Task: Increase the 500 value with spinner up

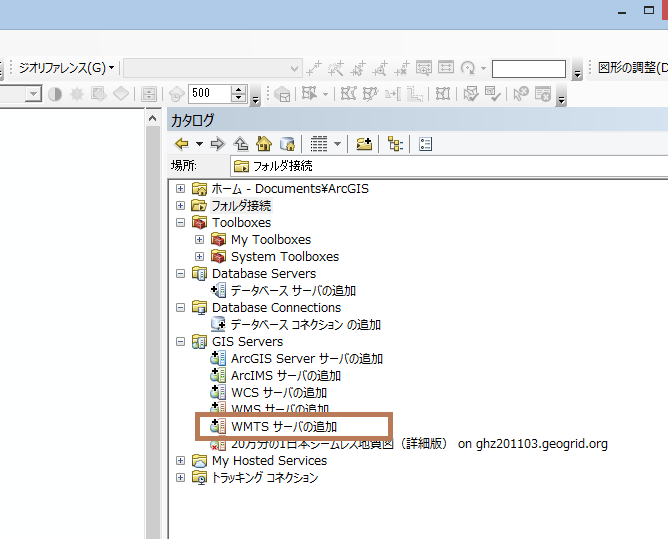Action: [x=239, y=89]
